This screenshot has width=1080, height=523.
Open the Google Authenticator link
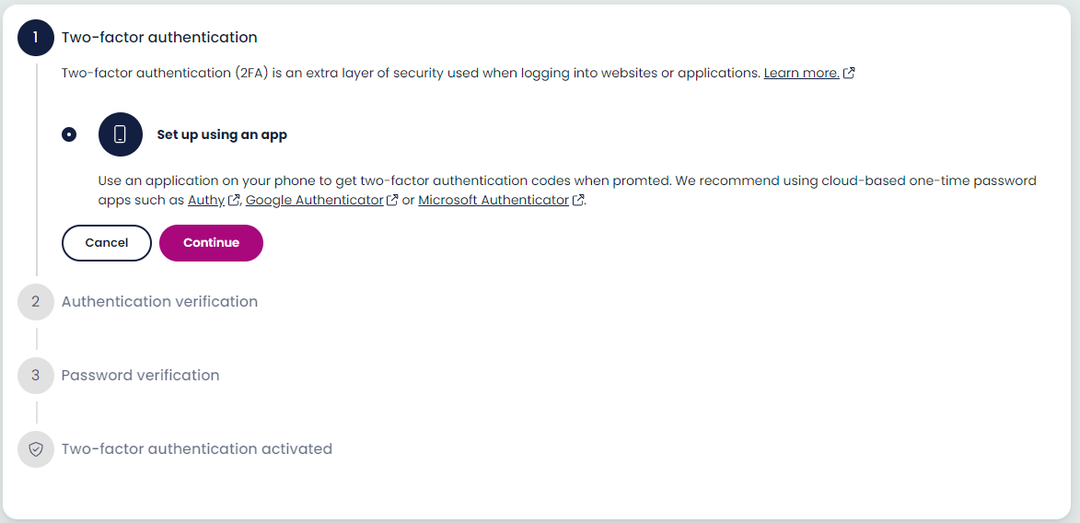tap(314, 200)
